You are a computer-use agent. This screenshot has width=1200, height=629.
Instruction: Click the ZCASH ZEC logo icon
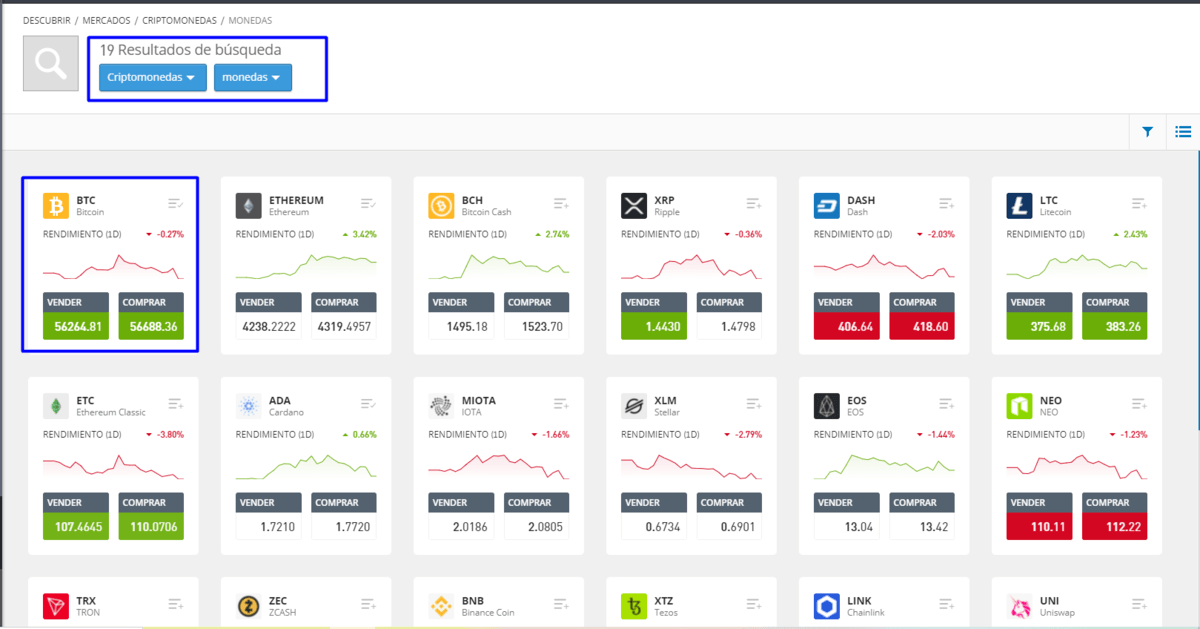coord(249,606)
